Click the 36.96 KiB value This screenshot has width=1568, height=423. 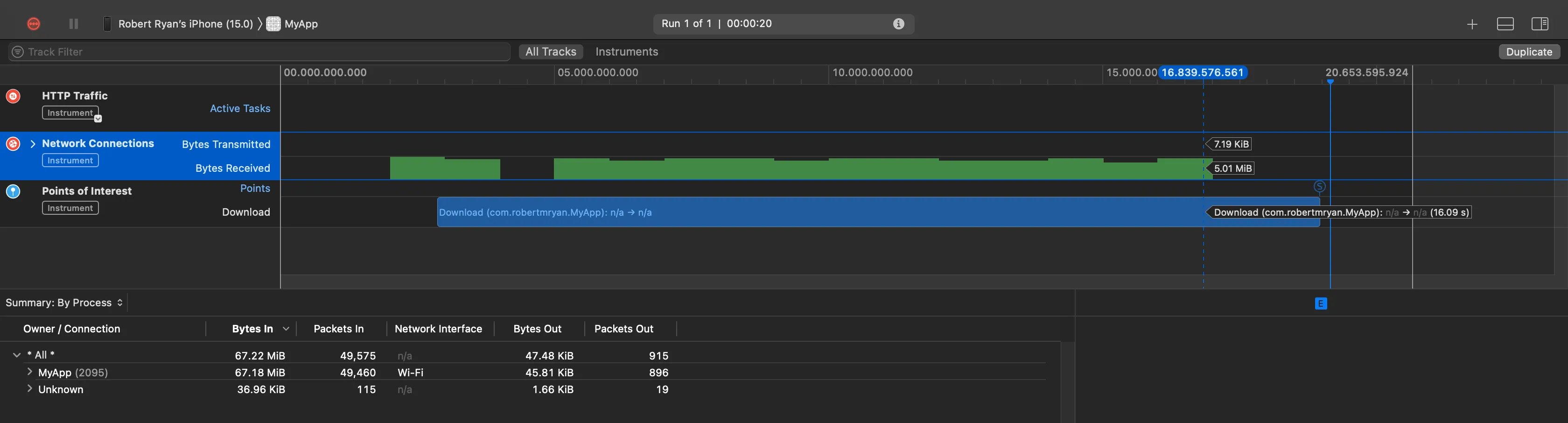click(x=261, y=389)
